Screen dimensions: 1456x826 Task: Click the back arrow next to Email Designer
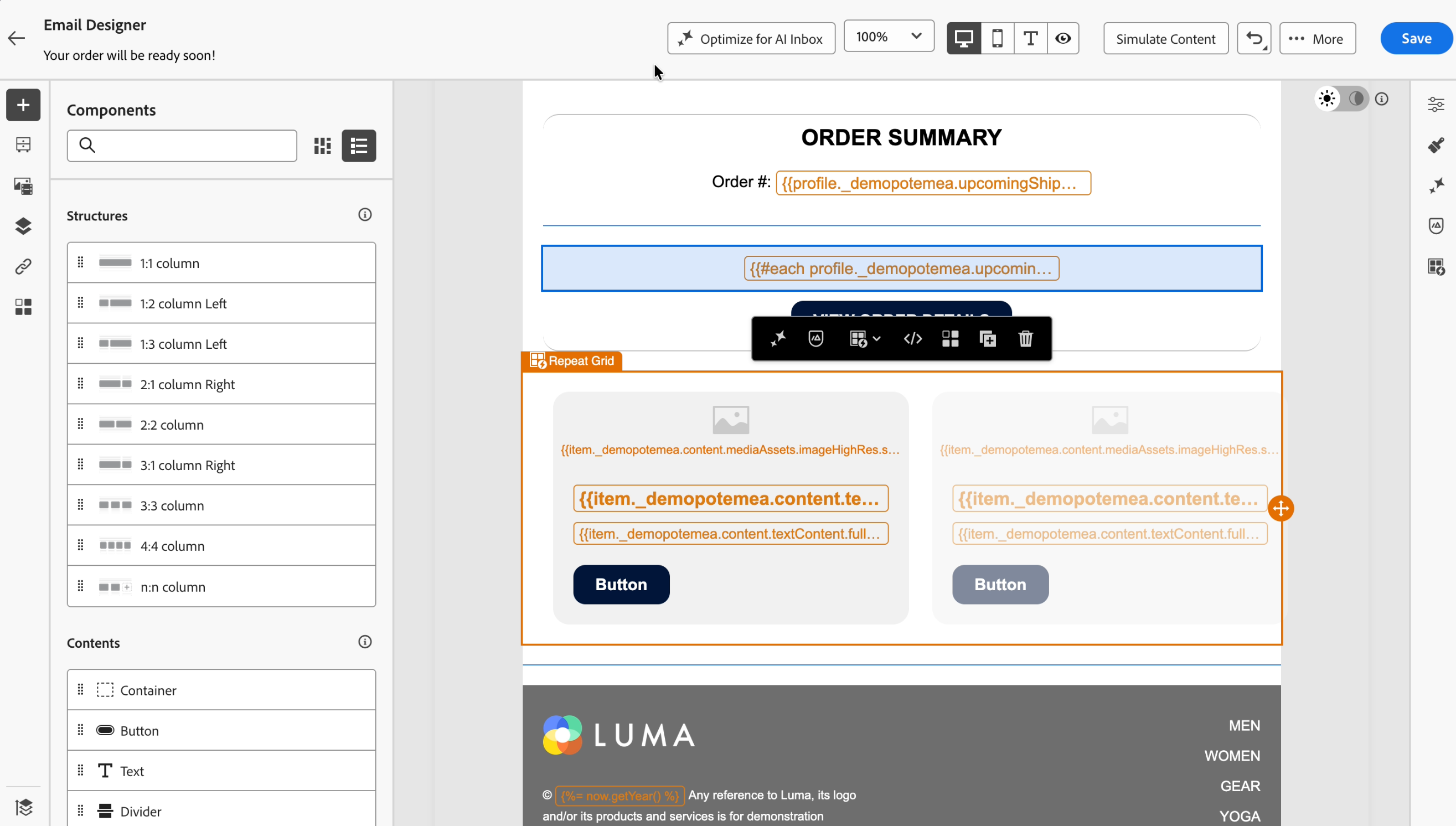pyautogui.click(x=17, y=39)
